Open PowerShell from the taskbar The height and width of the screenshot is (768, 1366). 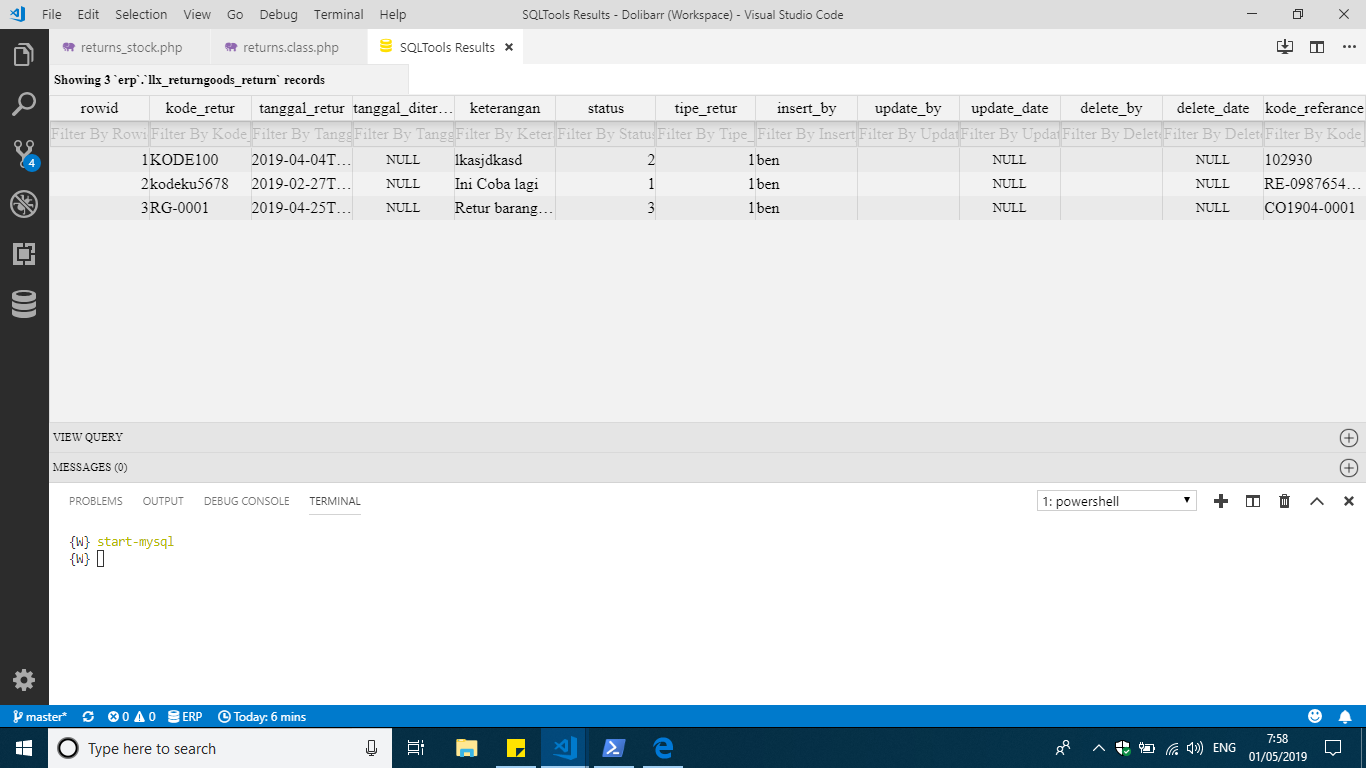(613, 748)
